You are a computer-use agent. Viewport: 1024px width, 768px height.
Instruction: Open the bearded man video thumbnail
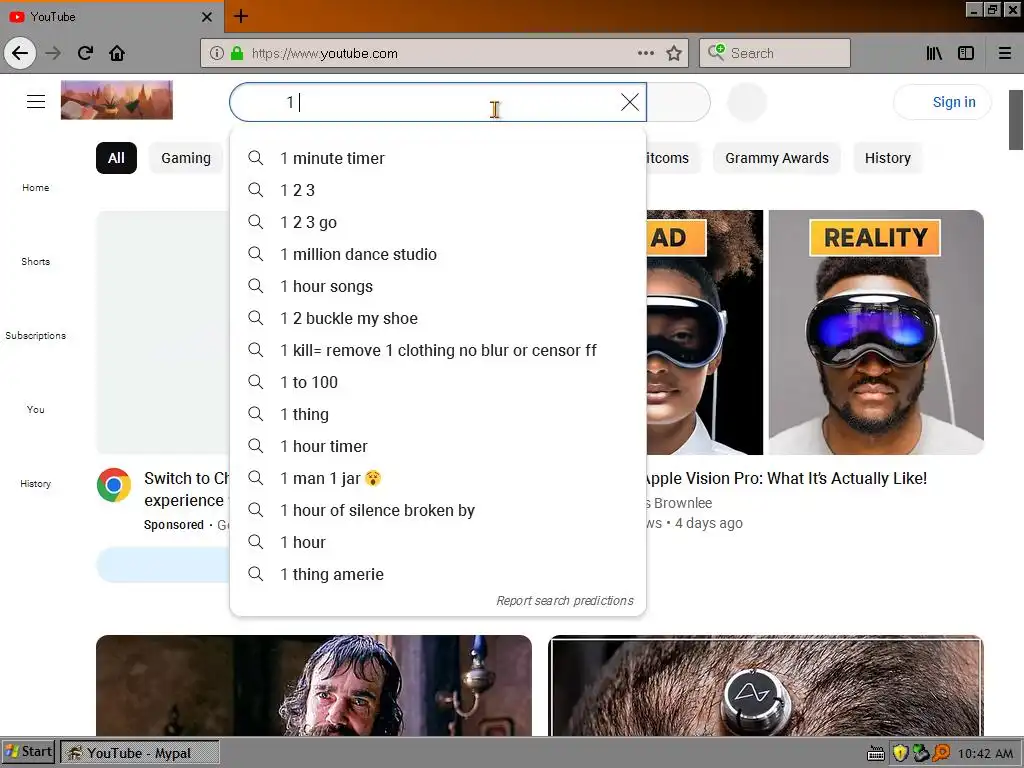(314, 685)
